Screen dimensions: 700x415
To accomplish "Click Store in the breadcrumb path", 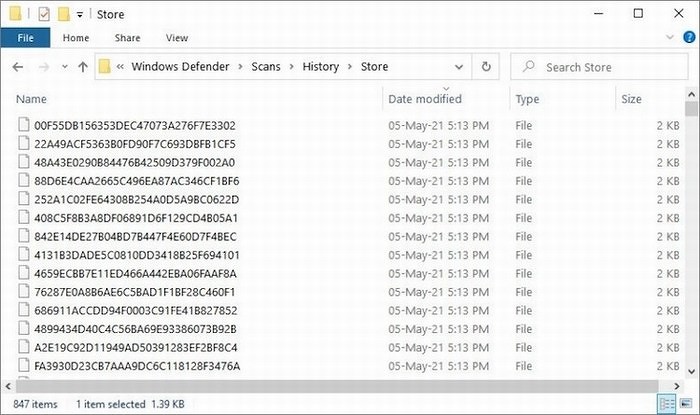I will (x=374, y=66).
